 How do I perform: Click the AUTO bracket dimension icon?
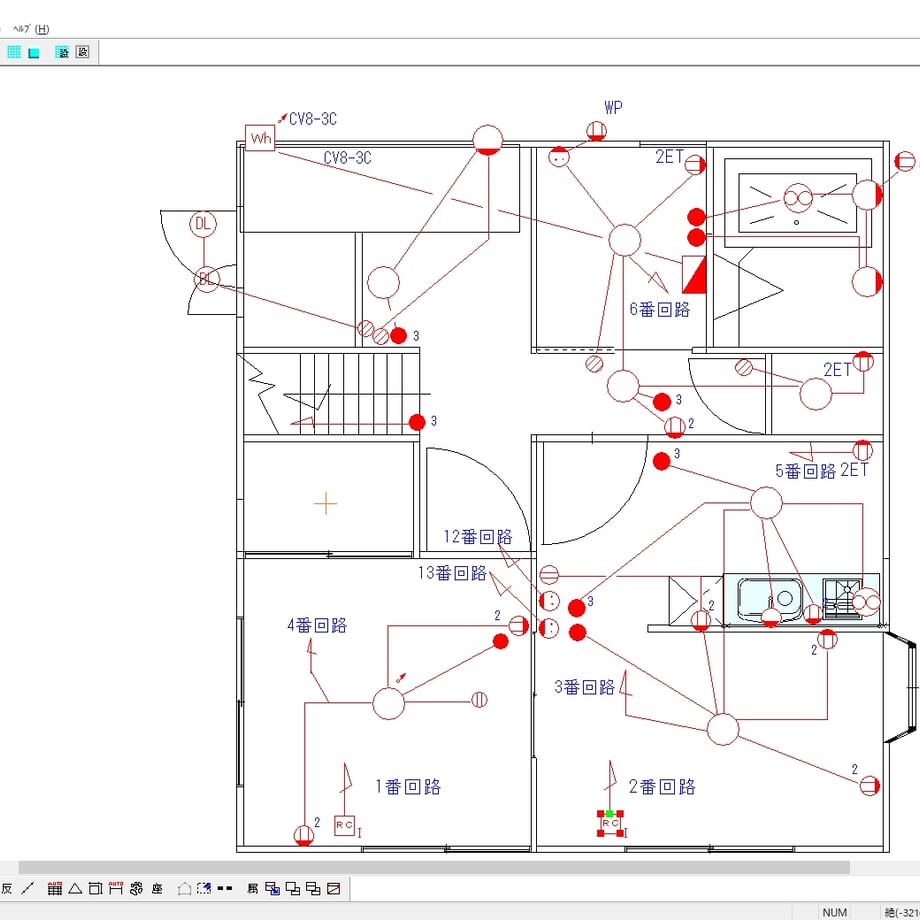pos(116,888)
